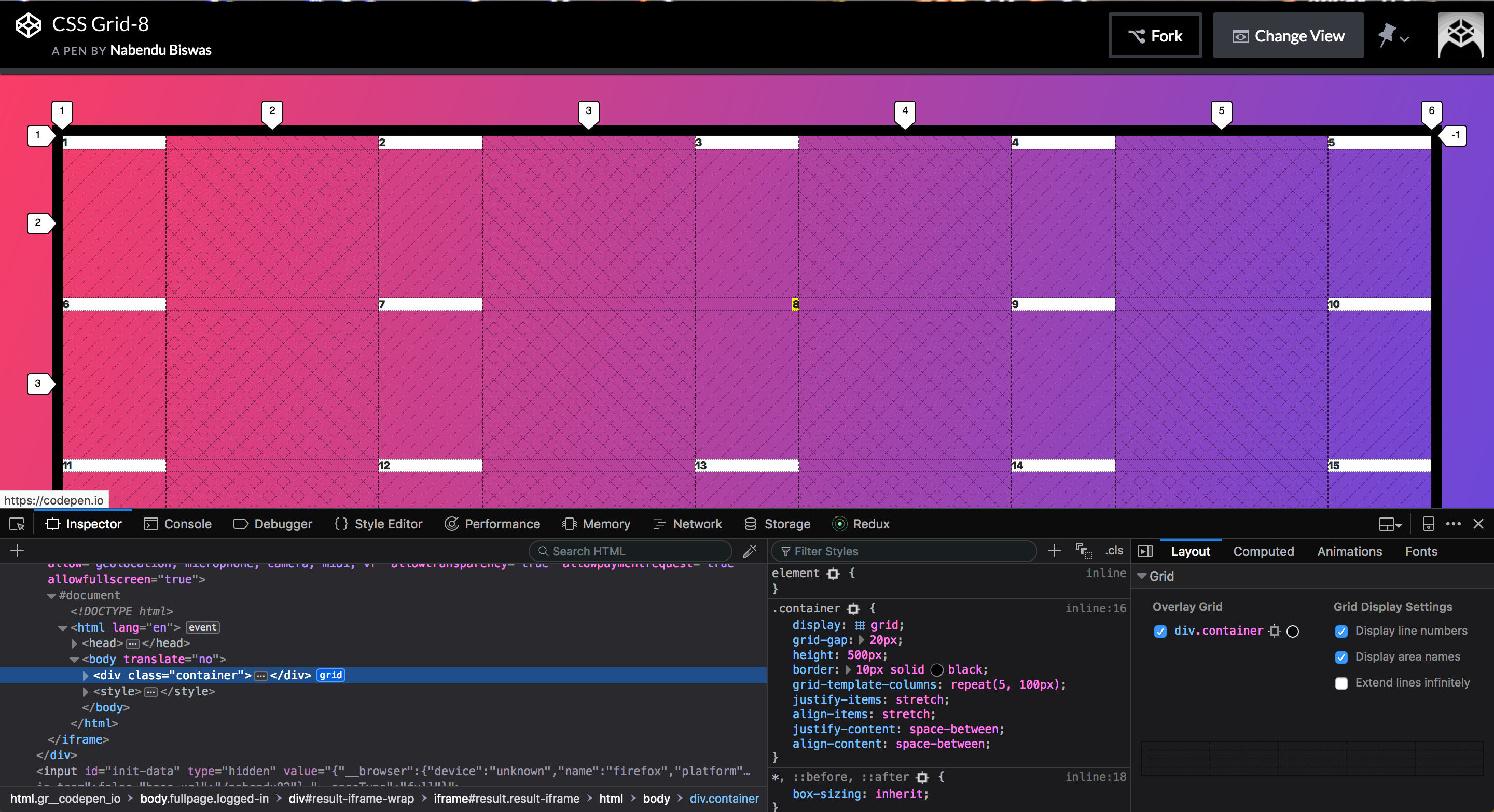The image size is (1494, 812).
Task: Expand the div container node
Action: pos(86,675)
